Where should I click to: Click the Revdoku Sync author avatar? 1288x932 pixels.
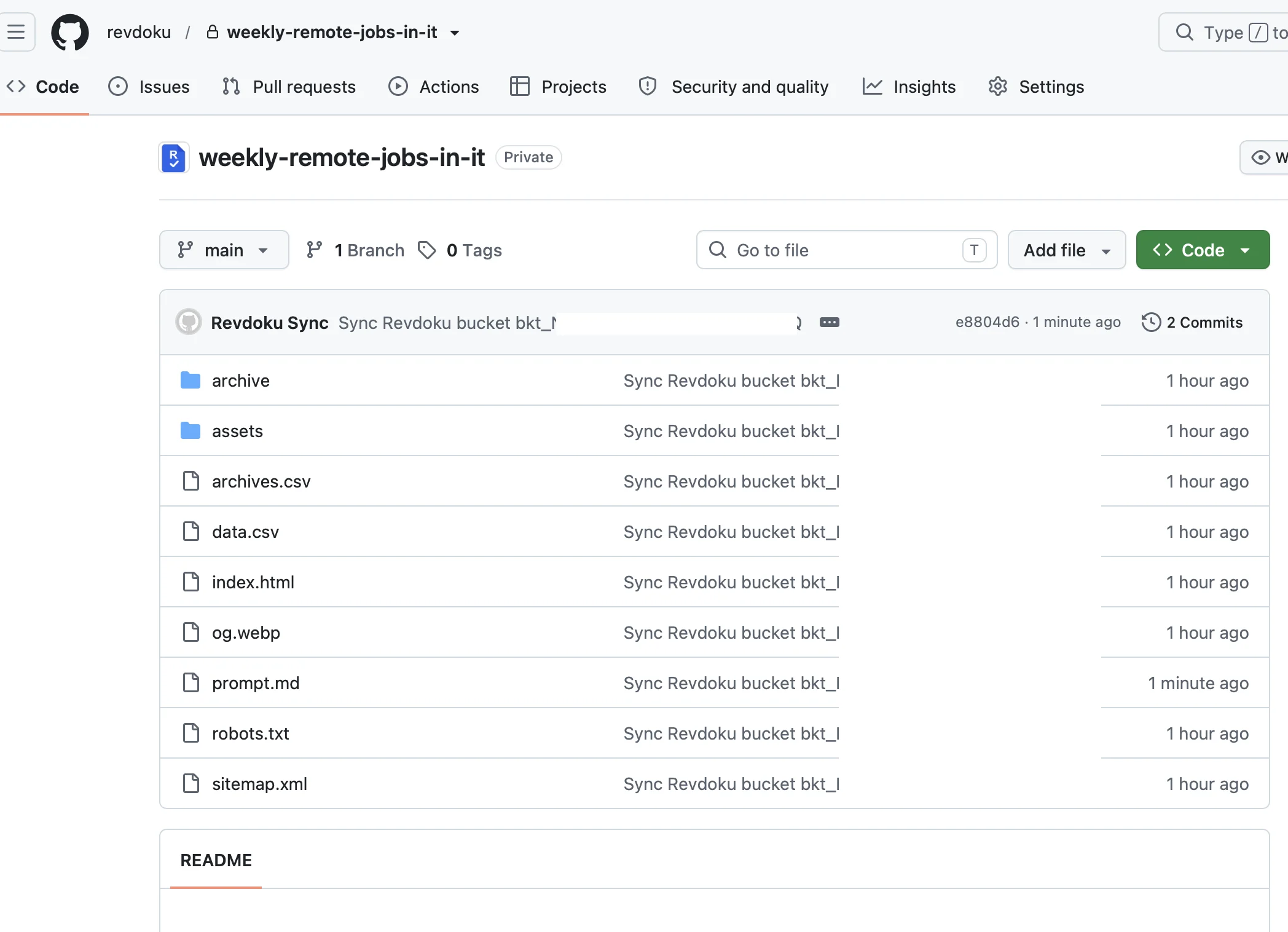(189, 322)
